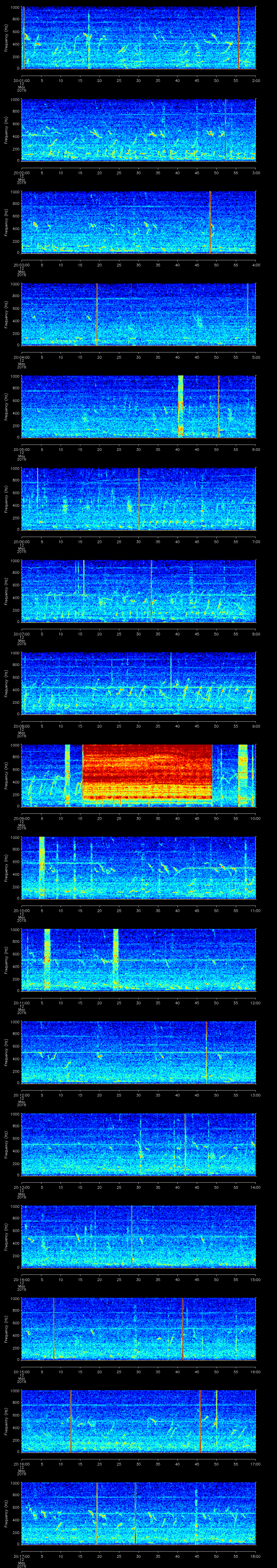Click the green broadband burst in 20:05:00 spectrogram
Viewport: 277px width, 1568px height.
[181, 407]
